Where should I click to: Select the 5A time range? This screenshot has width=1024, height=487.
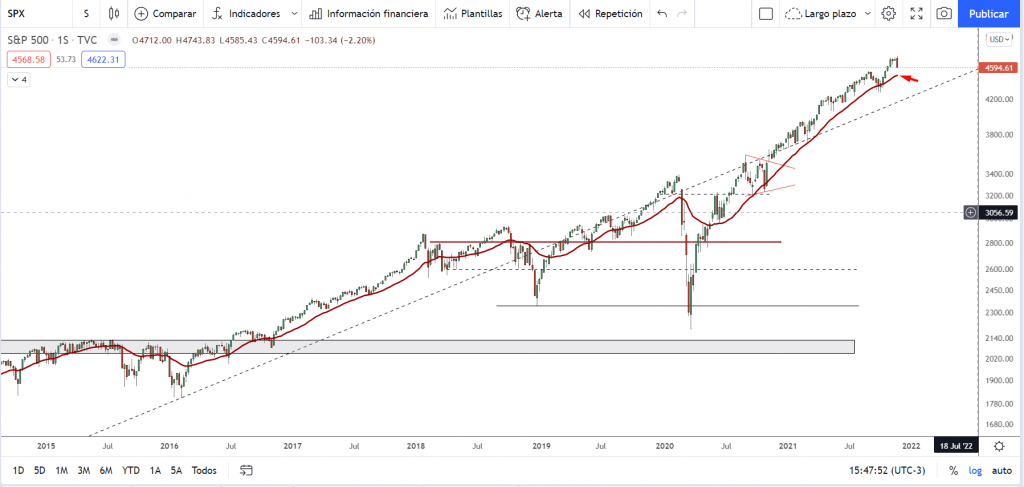click(176, 470)
